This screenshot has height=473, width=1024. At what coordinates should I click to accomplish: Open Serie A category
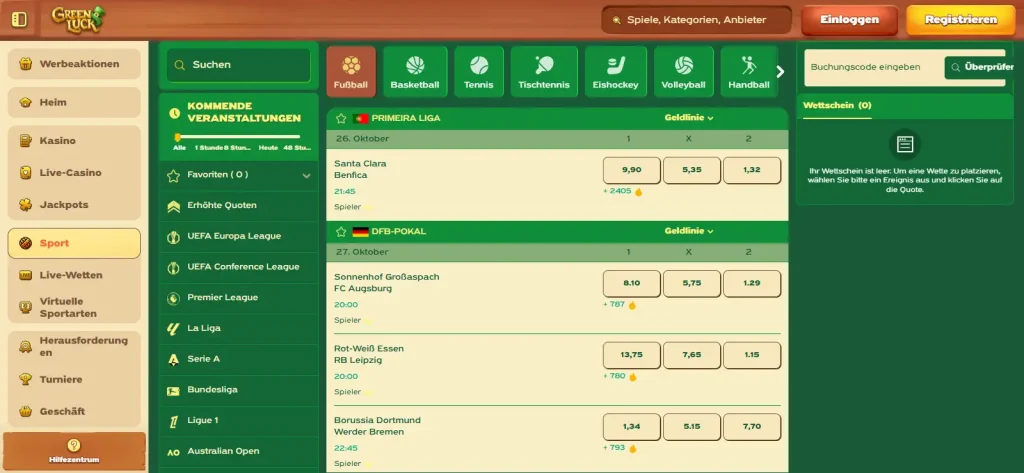coord(238,359)
